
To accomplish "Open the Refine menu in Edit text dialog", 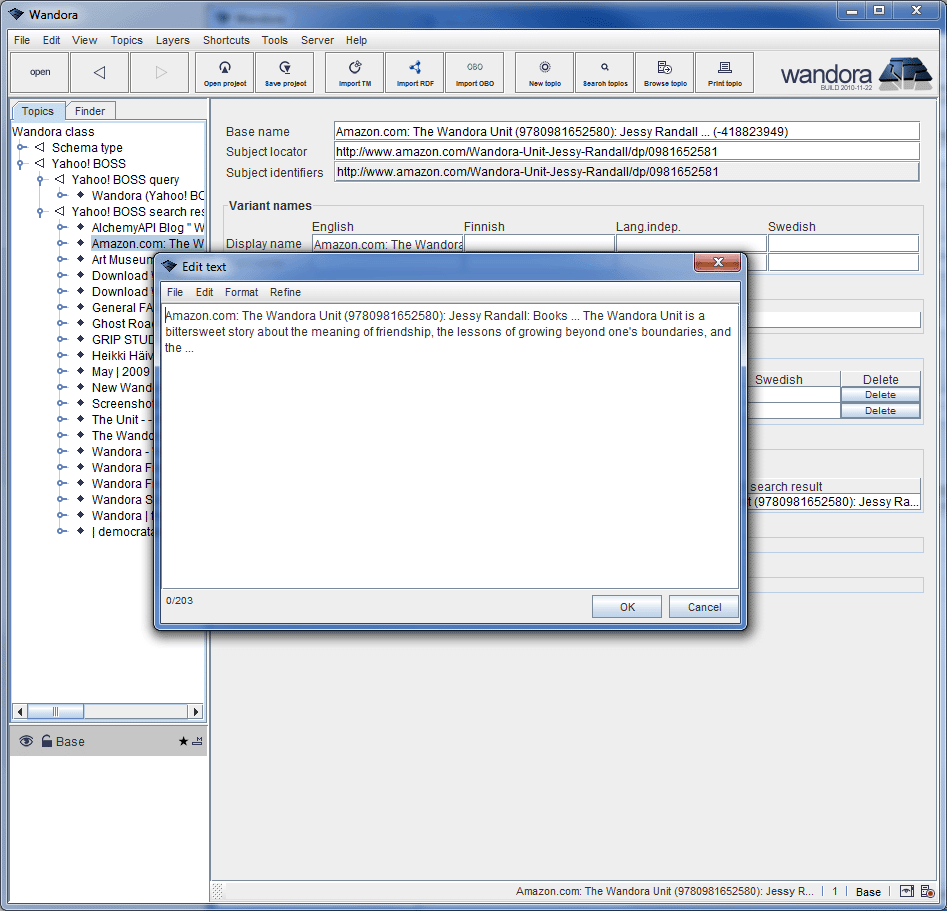I will 285,292.
